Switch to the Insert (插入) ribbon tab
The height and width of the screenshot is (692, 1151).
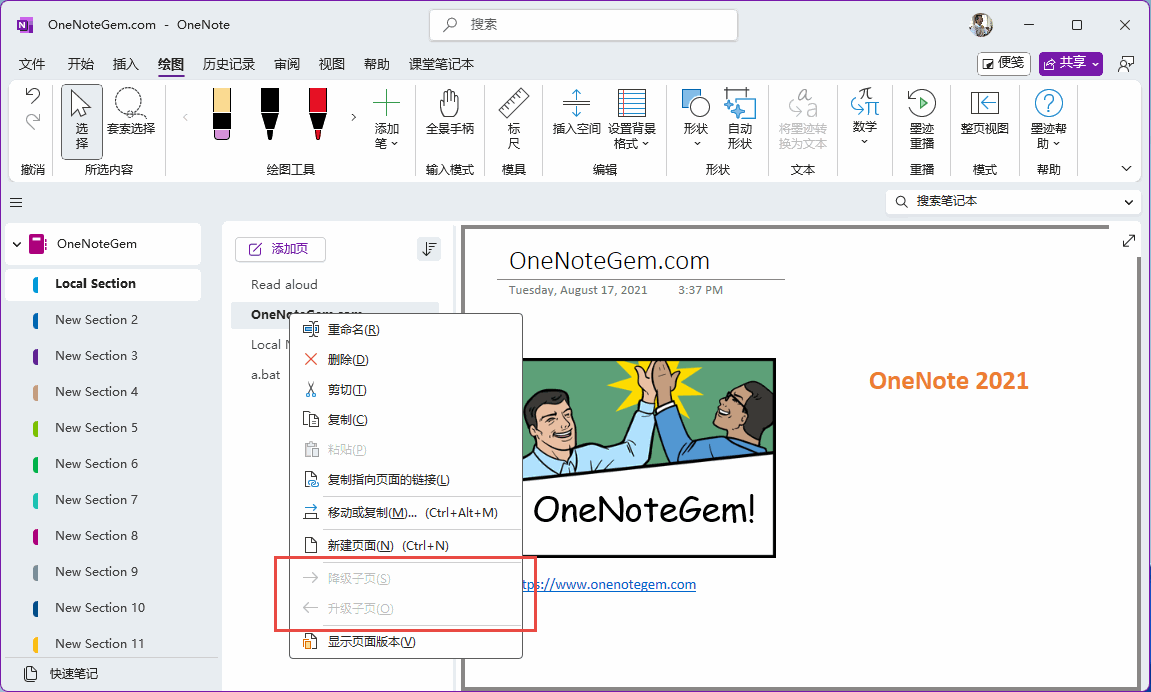(126, 64)
